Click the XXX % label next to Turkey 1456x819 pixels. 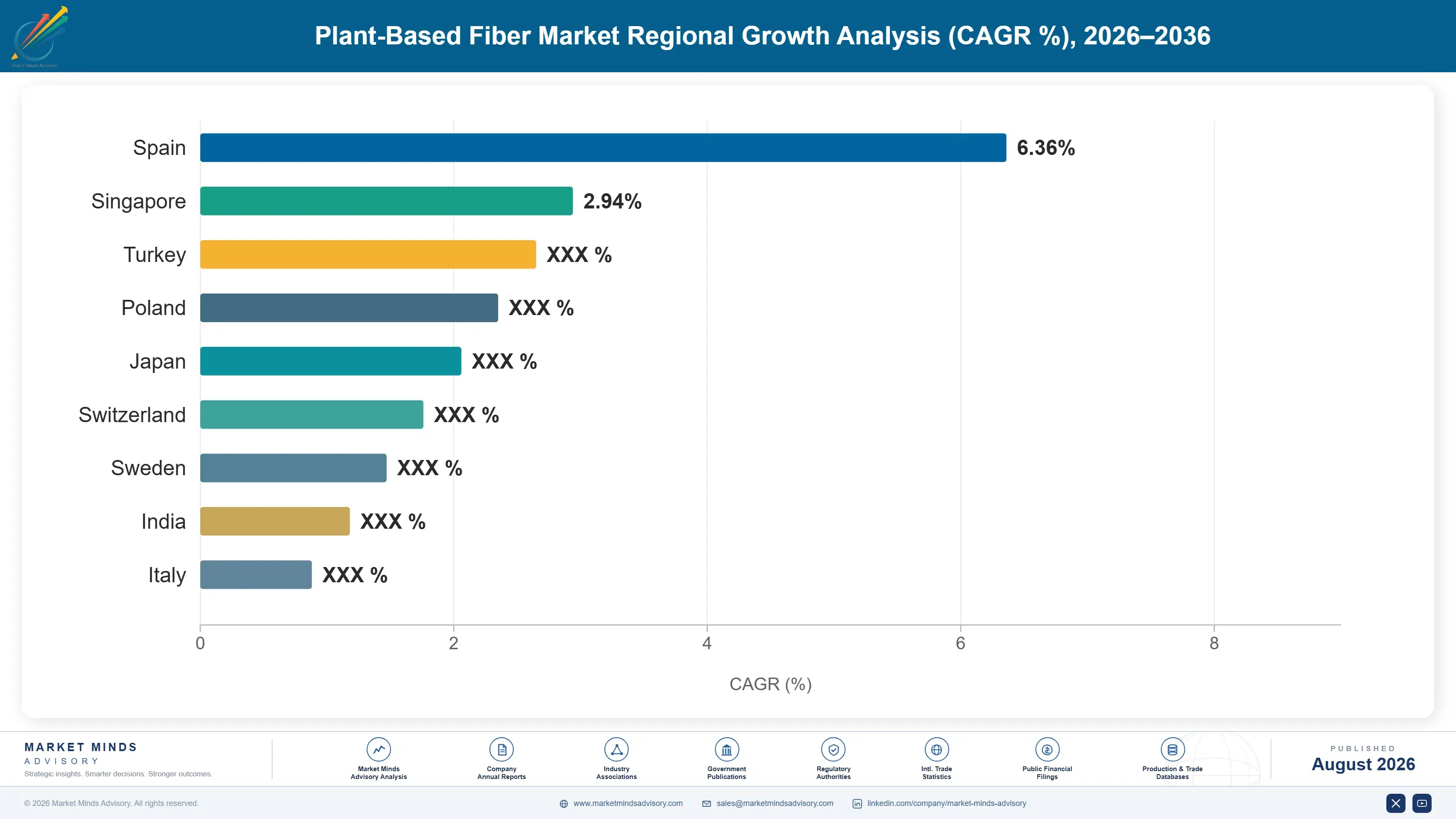coord(579,255)
